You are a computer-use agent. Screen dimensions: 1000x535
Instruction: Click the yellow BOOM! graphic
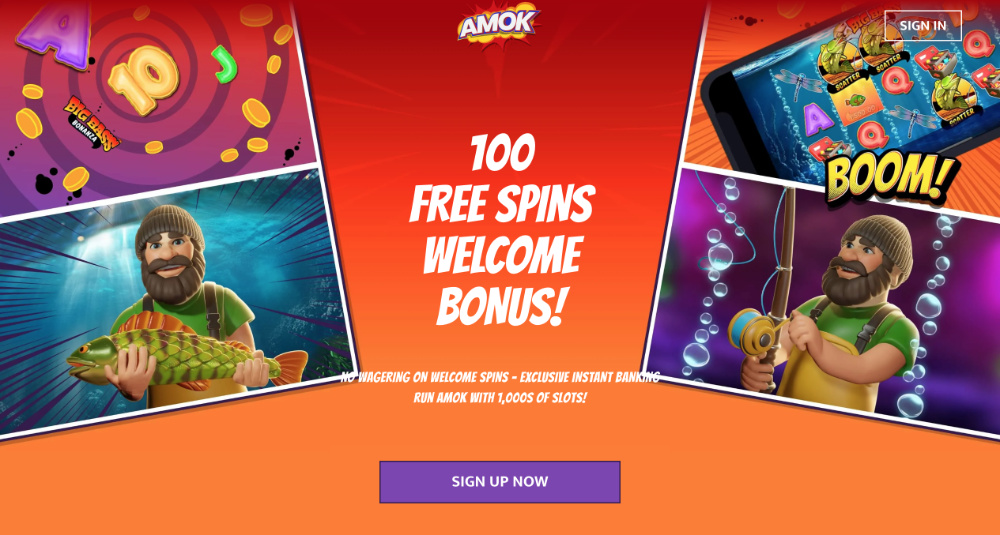(x=892, y=178)
